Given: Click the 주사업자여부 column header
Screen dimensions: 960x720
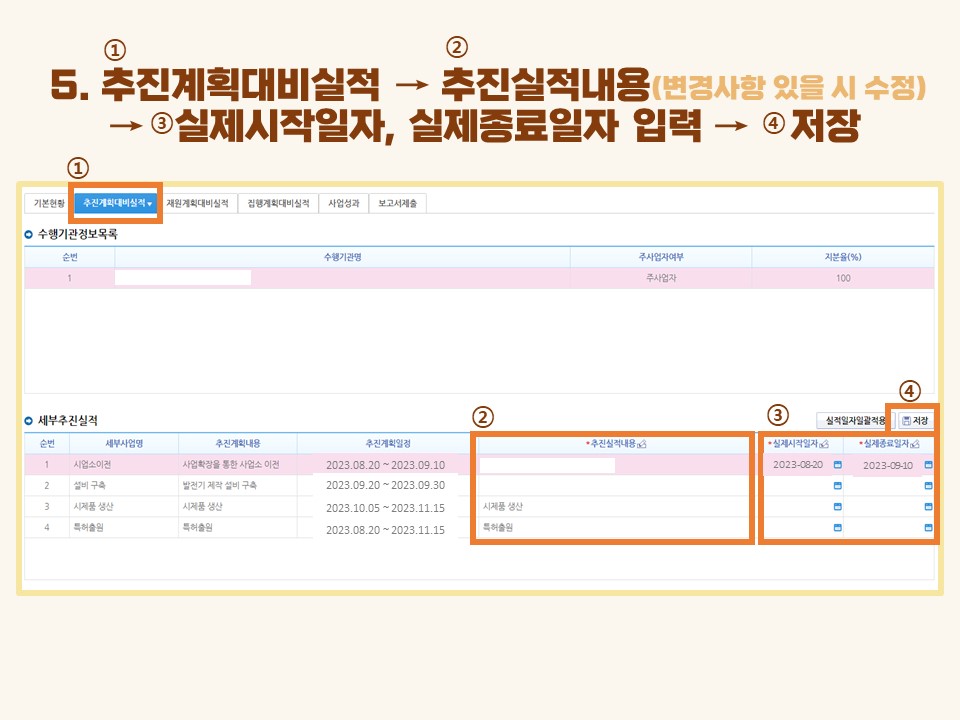Looking at the screenshot, I should [x=661, y=257].
